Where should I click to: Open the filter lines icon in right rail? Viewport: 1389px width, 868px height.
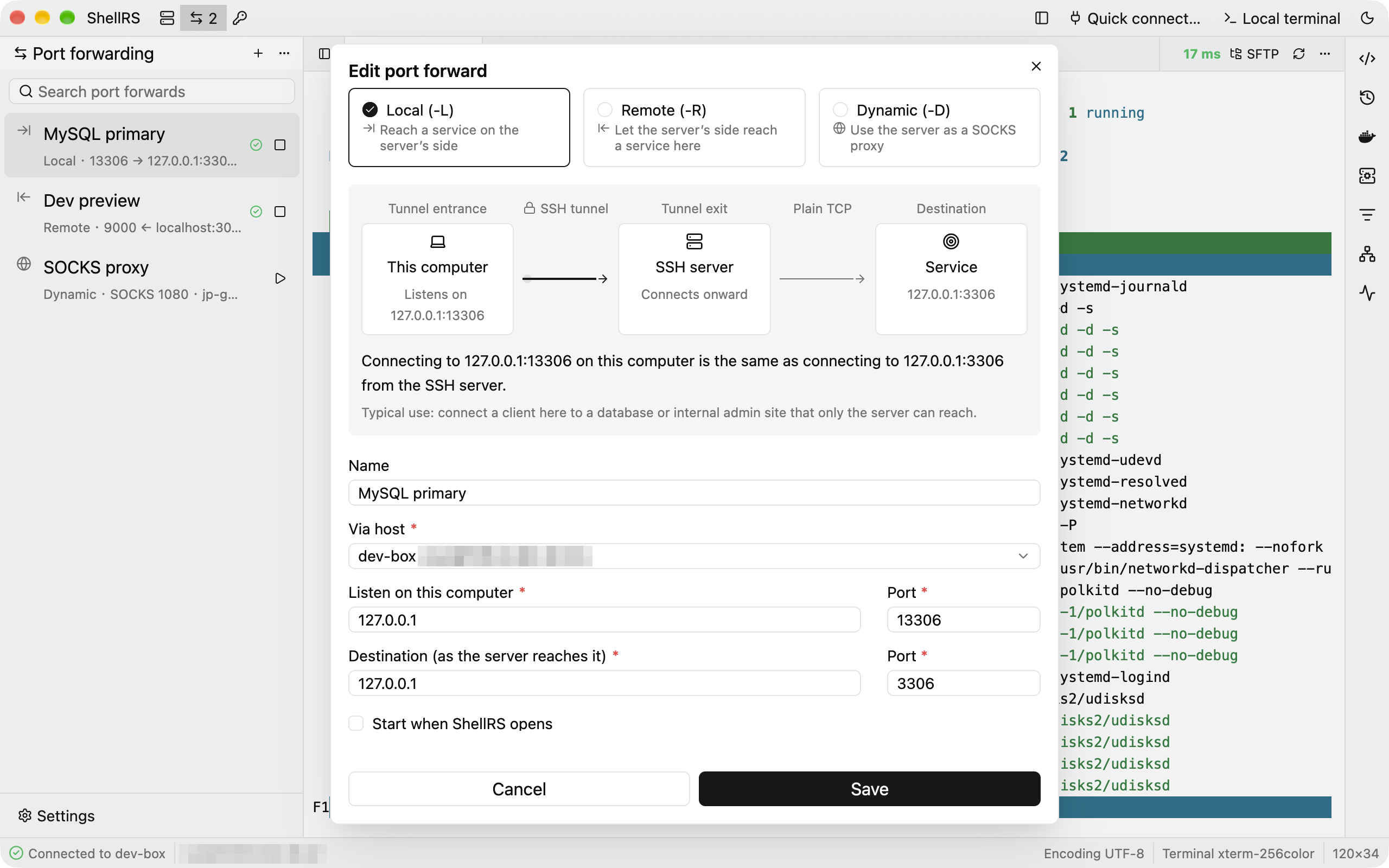[x=1367, y=215]
